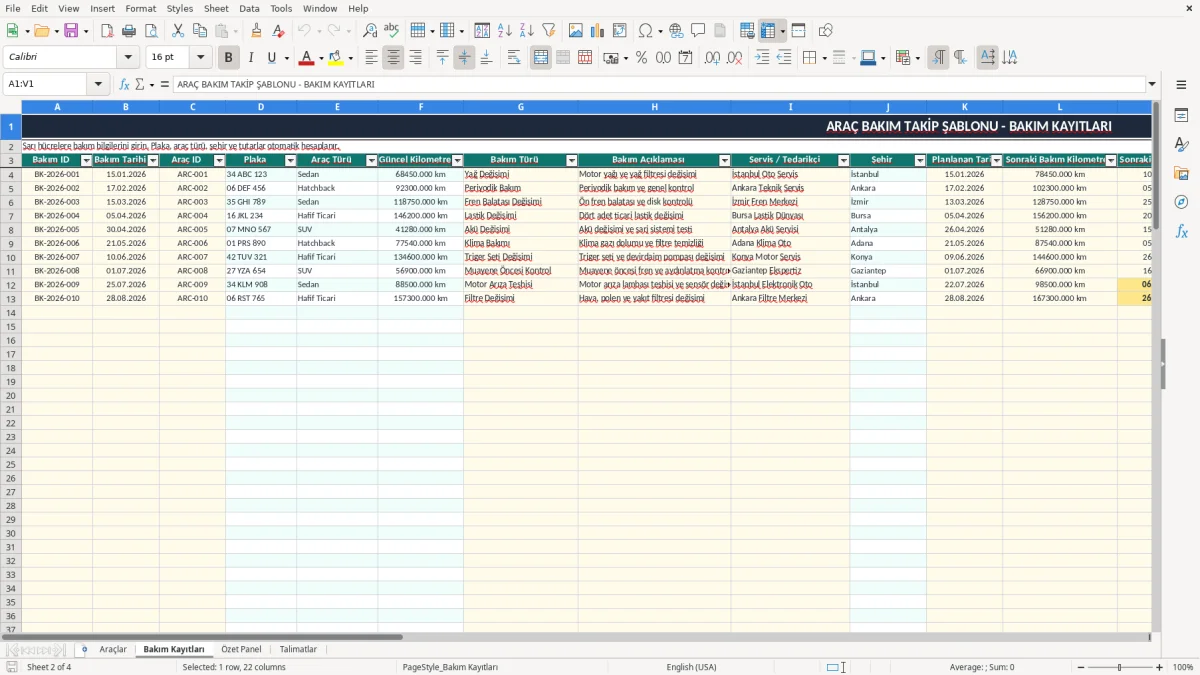The width and height of the screenshot is (1200, 675).
Task: Open the Şehir column filter dropdown
Action: 920,160
